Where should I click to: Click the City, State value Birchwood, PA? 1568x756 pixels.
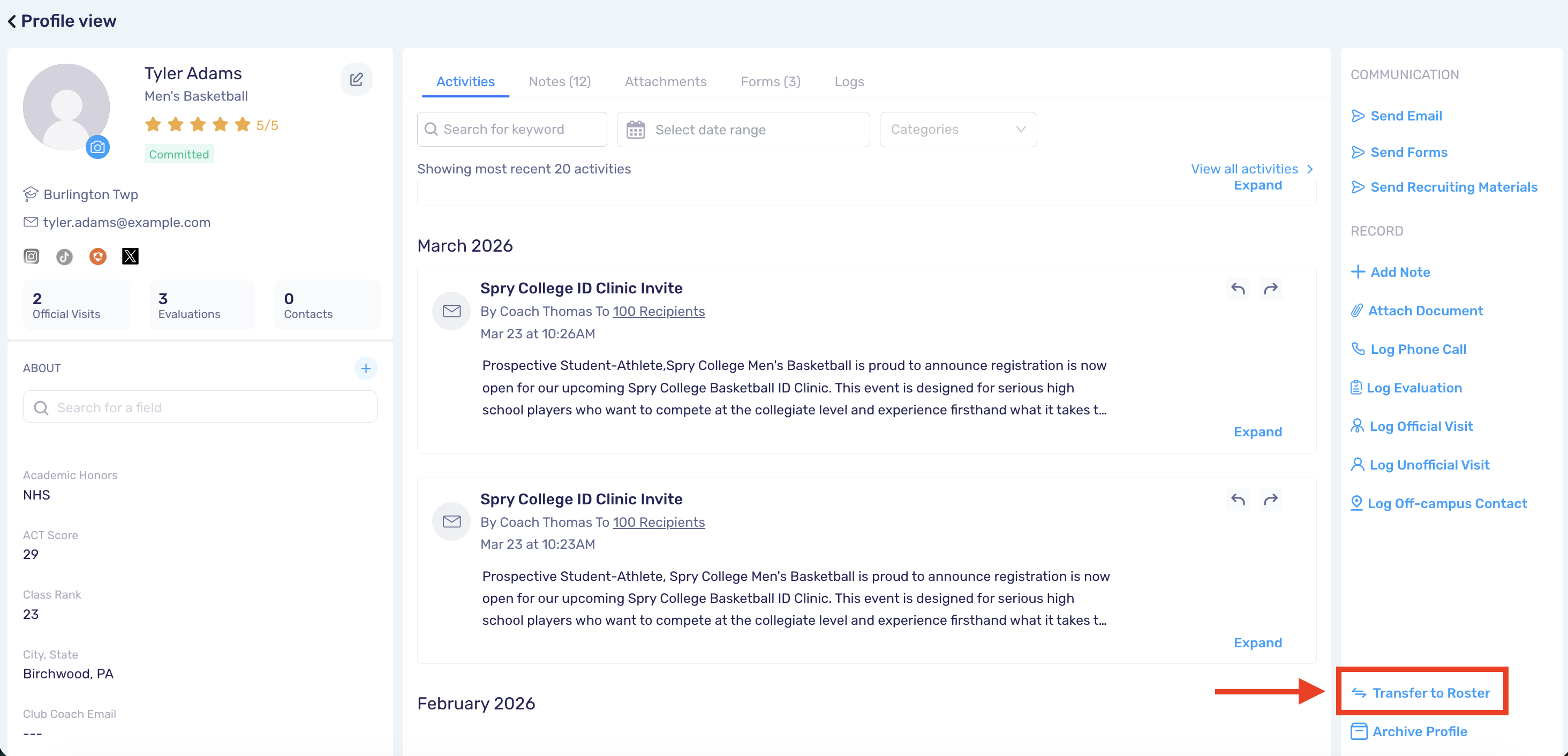(x=68, y=674)
